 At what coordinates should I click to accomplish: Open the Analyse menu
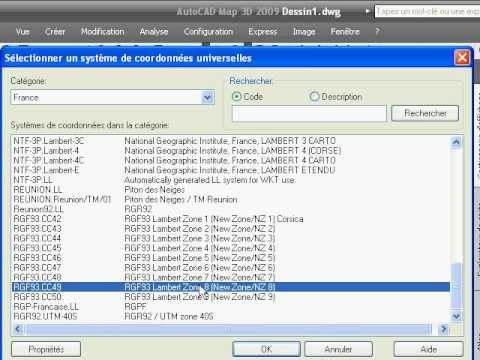[154, 32]
